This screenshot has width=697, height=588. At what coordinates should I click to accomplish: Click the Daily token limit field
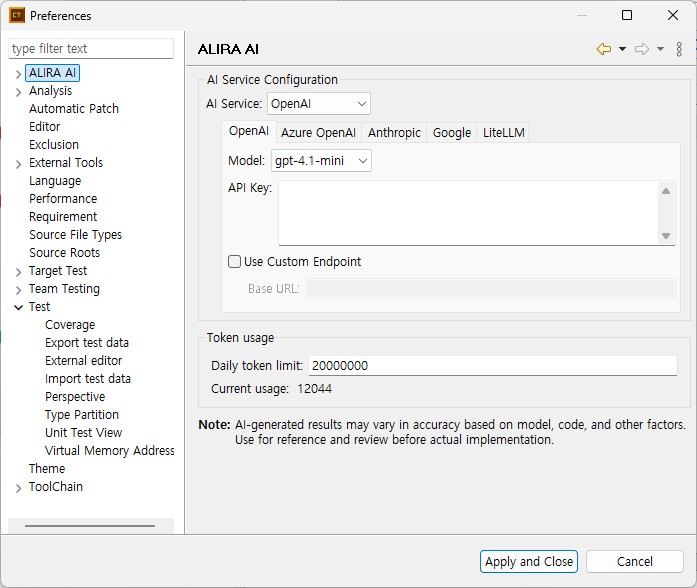(493, 365)
